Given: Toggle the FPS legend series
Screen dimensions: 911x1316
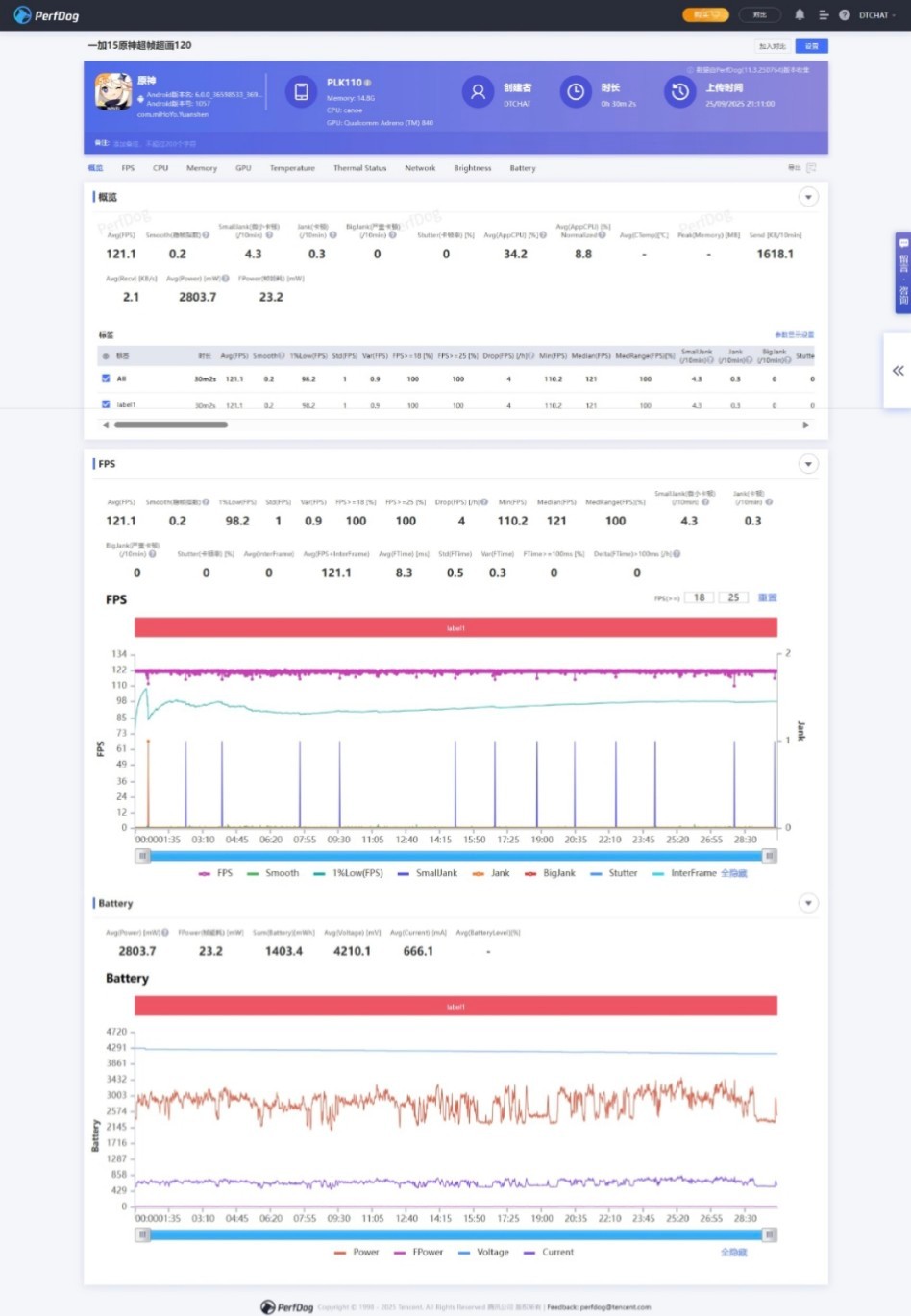Looking at the screenshot, I should point(215,873).
